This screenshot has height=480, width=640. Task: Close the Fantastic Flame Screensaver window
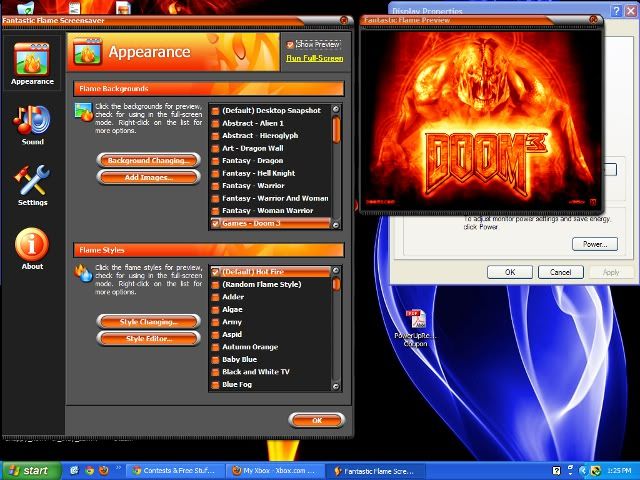click(344, 20)
